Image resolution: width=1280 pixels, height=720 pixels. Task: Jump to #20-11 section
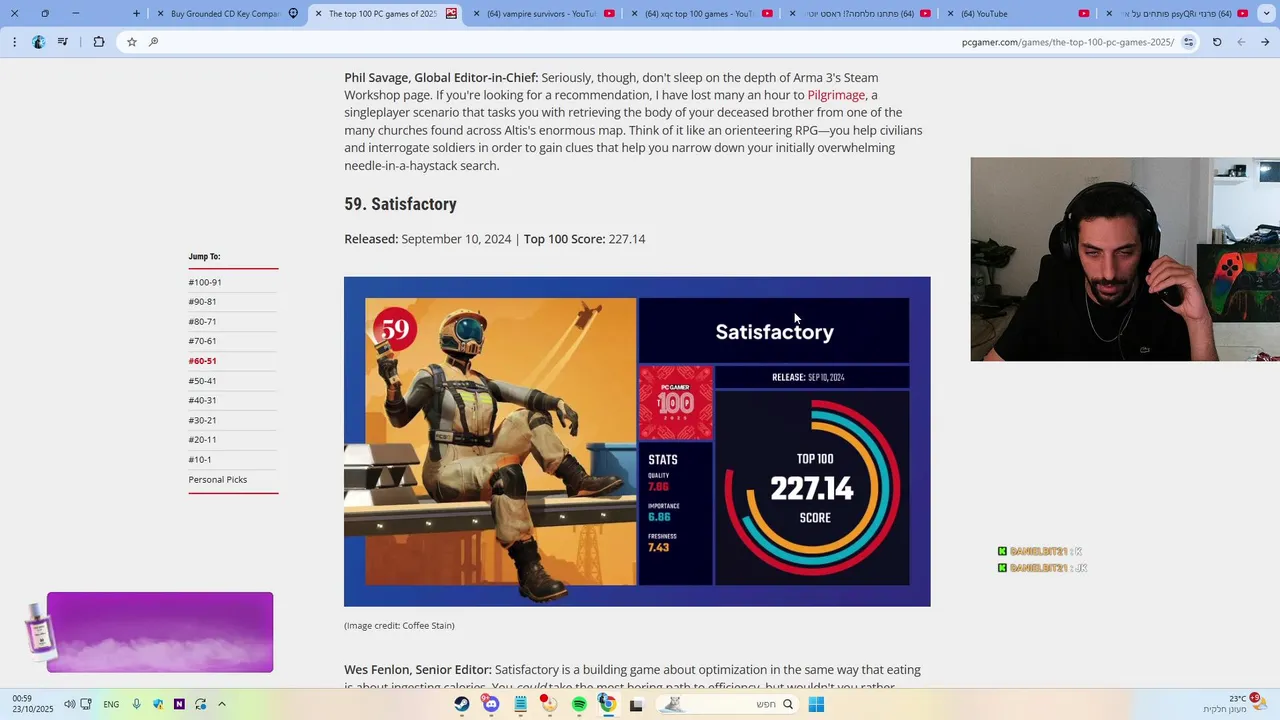click(202, 440)
